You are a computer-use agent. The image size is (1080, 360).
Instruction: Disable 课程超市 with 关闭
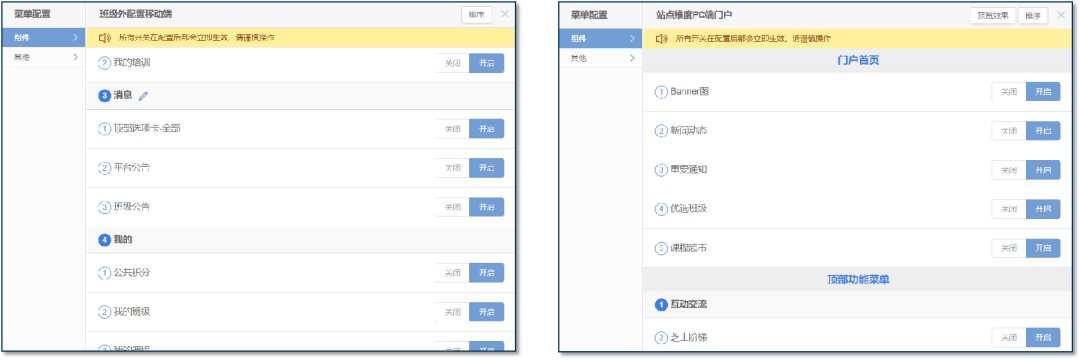(1009, 248)
